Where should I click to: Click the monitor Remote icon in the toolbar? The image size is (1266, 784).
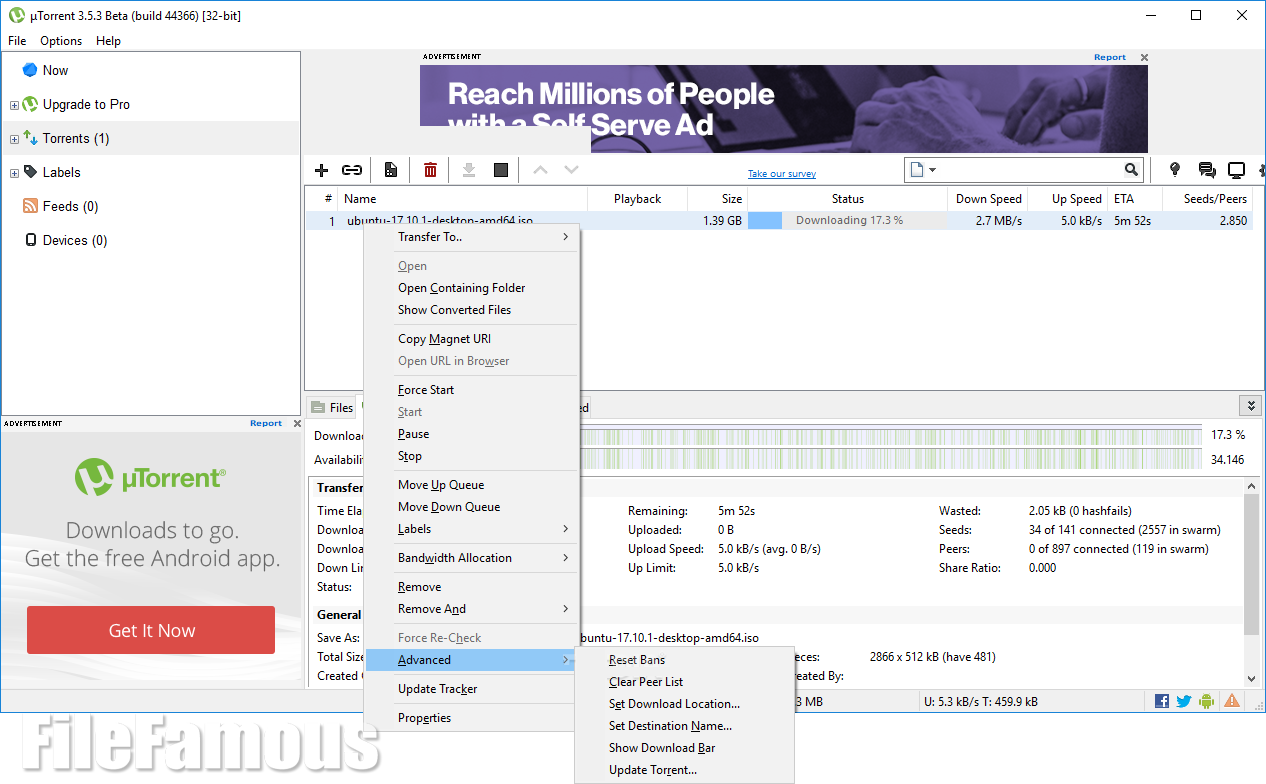point(1237,170)
